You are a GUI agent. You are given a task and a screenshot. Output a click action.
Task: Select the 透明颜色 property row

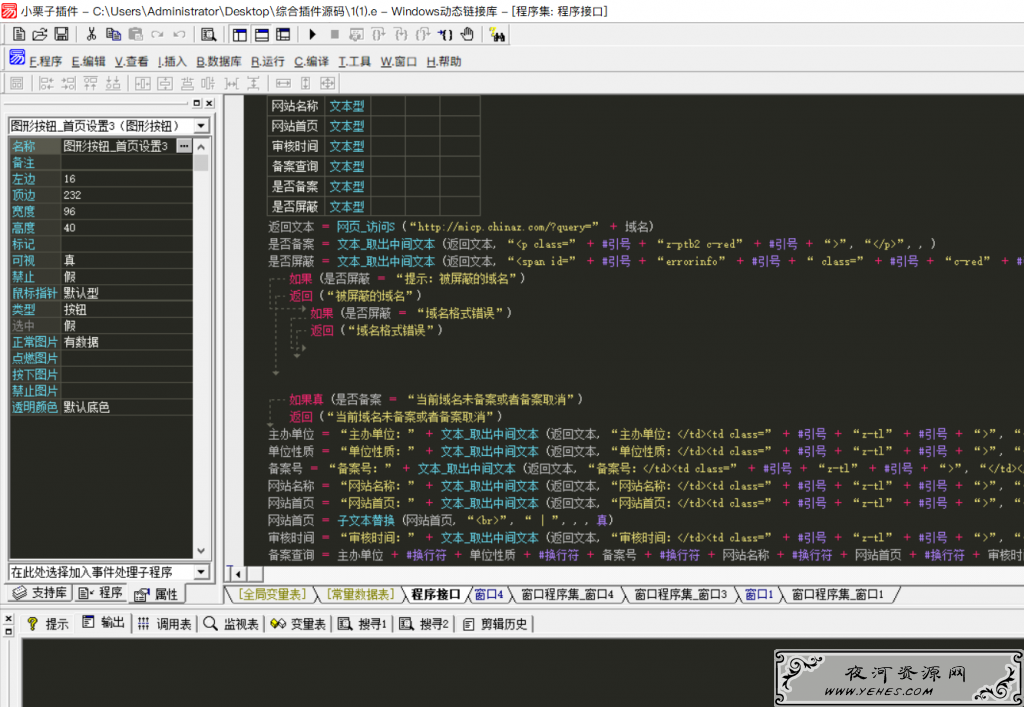tap(101, 407)
